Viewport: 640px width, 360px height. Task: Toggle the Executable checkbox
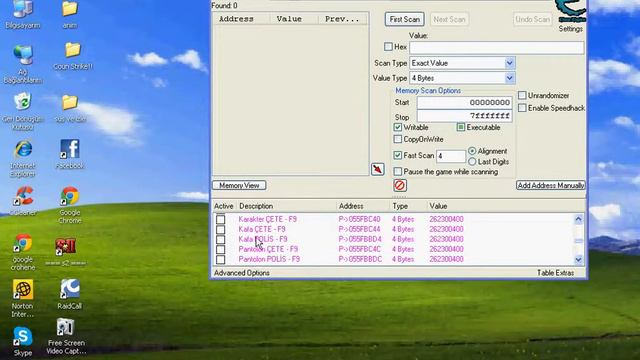pos(461,127)
